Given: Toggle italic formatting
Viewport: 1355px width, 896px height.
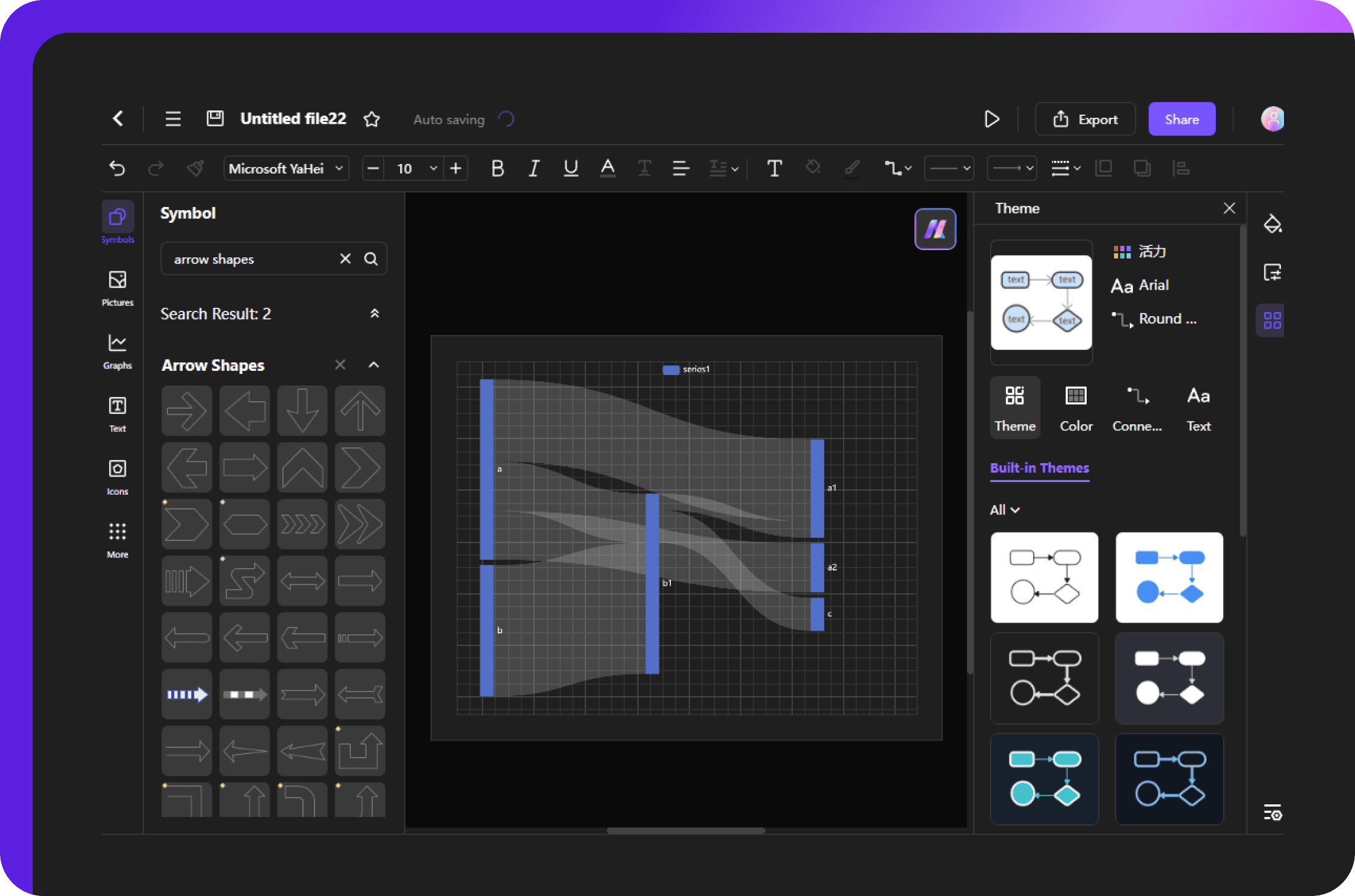Looking at the screenshot, I should [x=534, y=168].
